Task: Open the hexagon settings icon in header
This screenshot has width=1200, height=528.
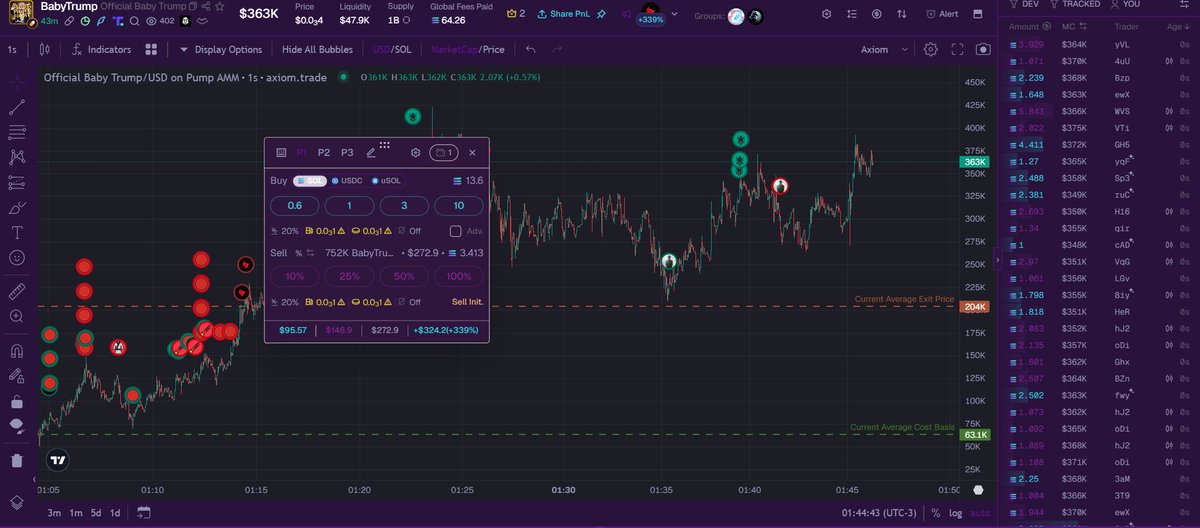Action: (827, 14)
